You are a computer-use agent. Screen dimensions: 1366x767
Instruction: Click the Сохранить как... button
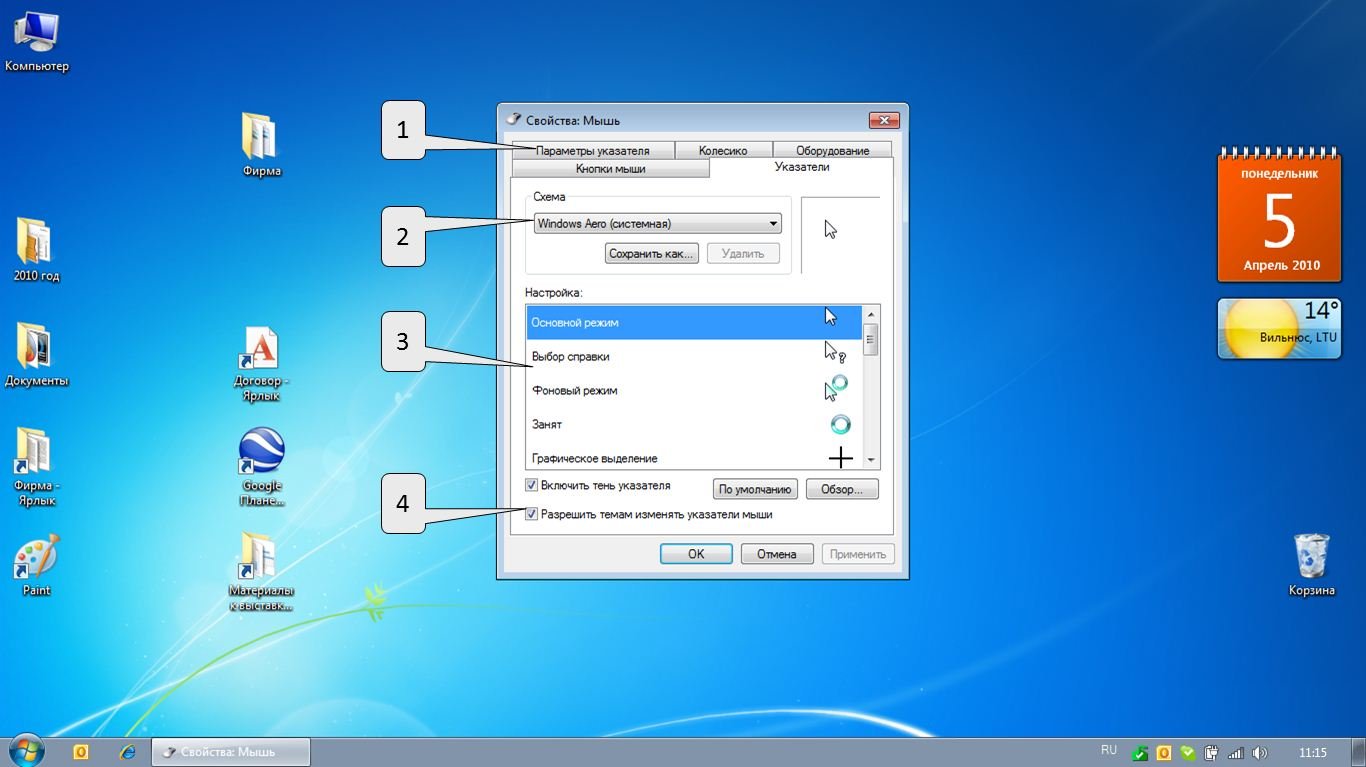click(650, 254)
